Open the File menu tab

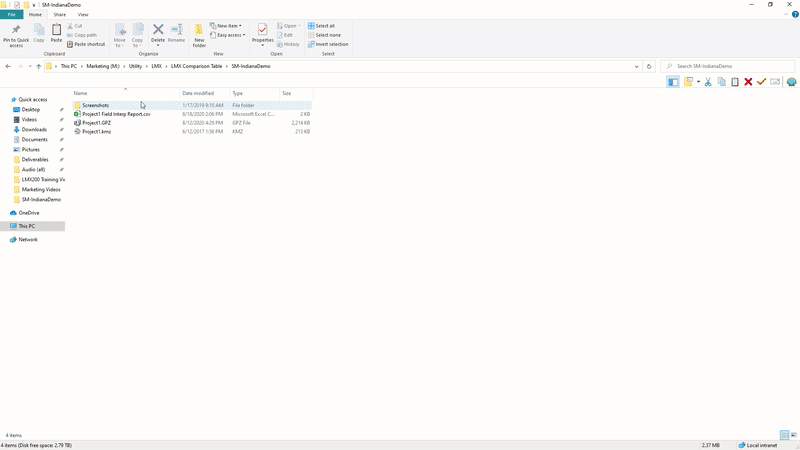pos(12,15)
